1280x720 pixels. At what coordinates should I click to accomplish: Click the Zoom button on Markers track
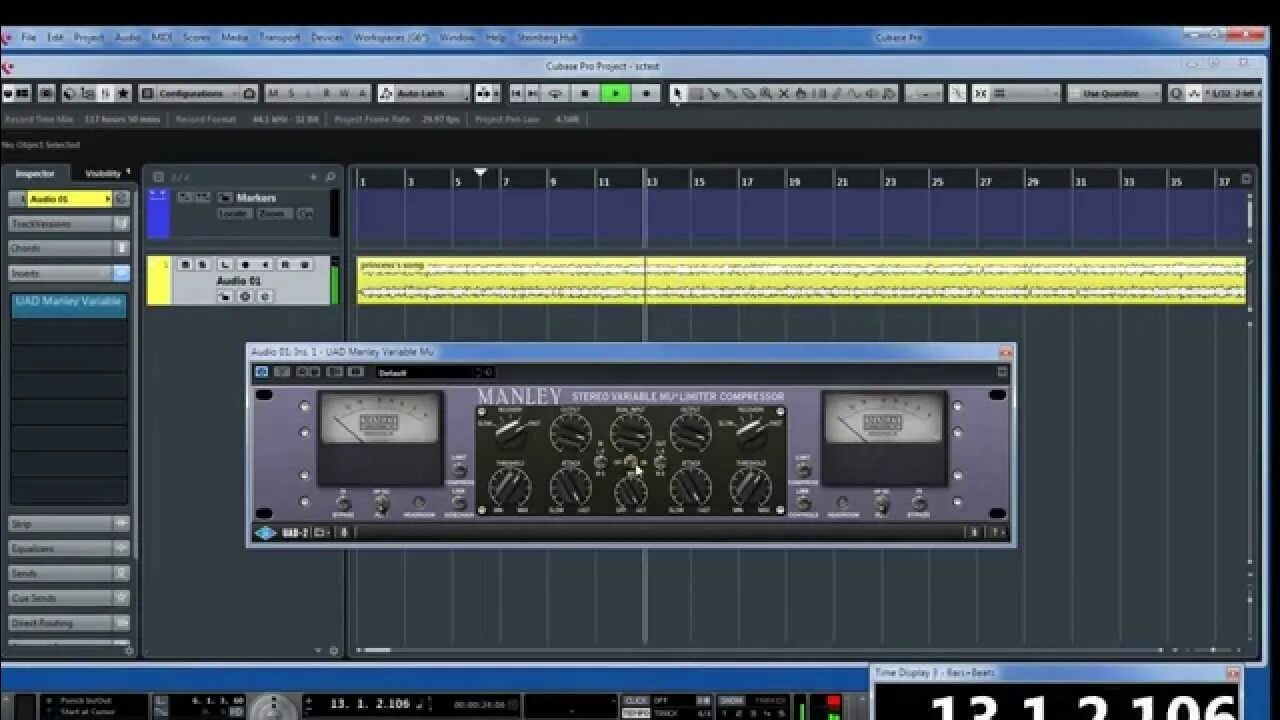[x=273, y=214]
